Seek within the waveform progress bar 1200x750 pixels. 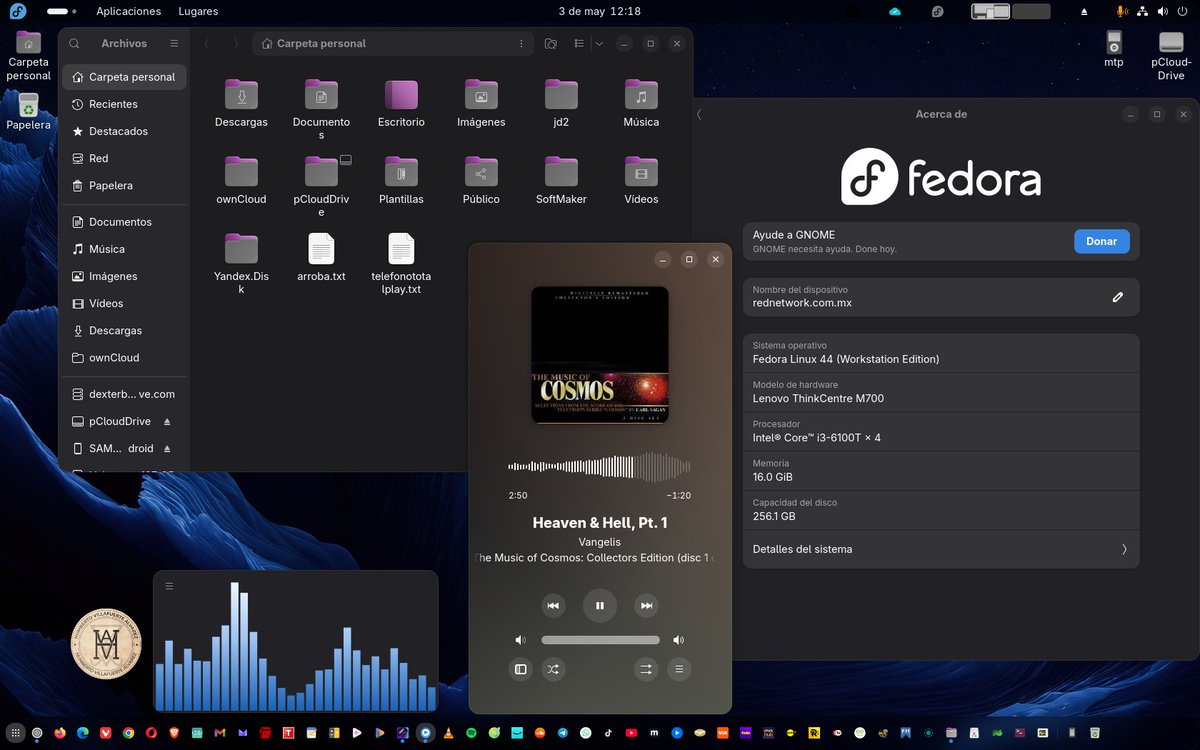[x=599, y=467]
